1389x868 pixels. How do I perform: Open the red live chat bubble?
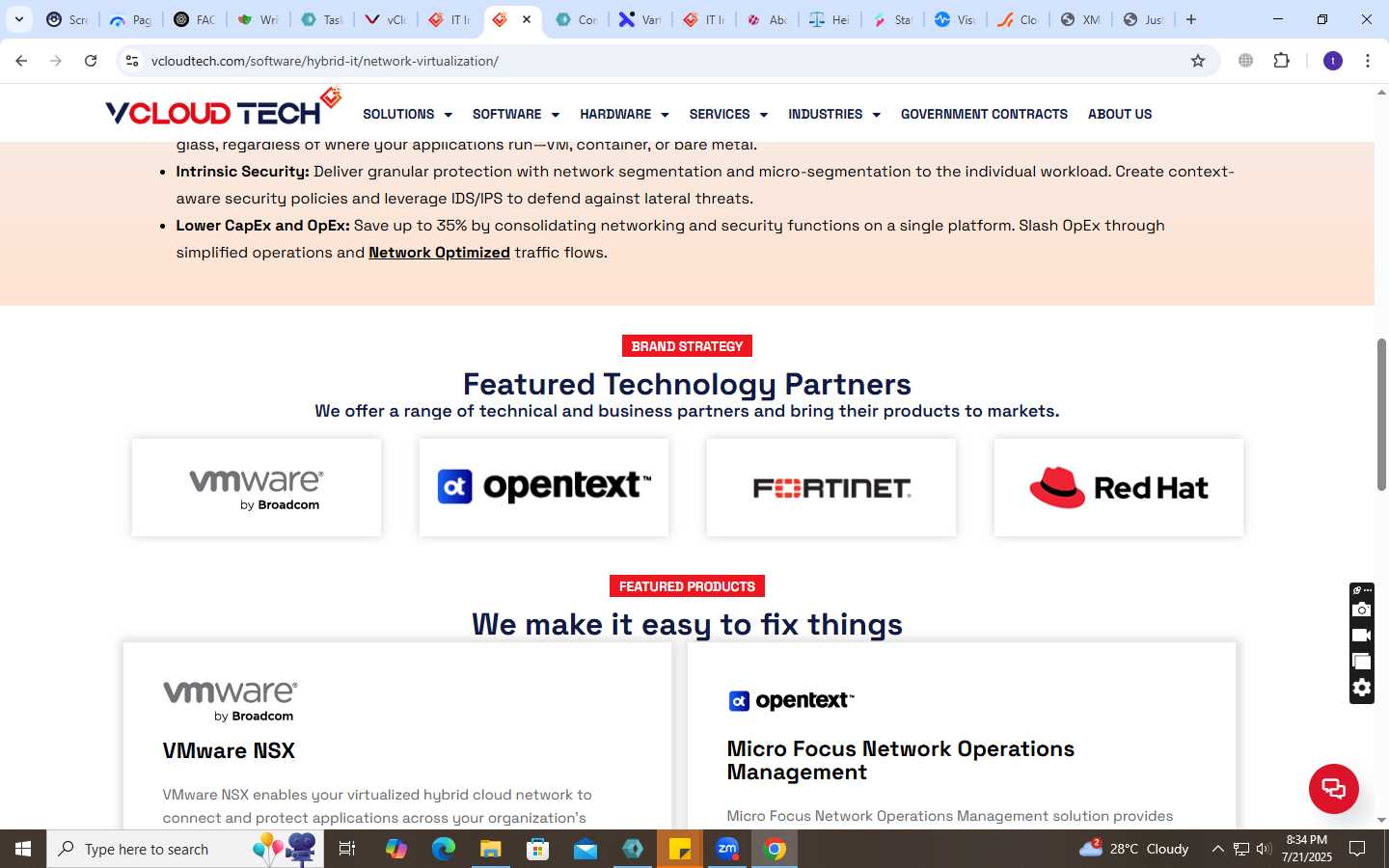pyautogui.click(x=1333, y=788)
